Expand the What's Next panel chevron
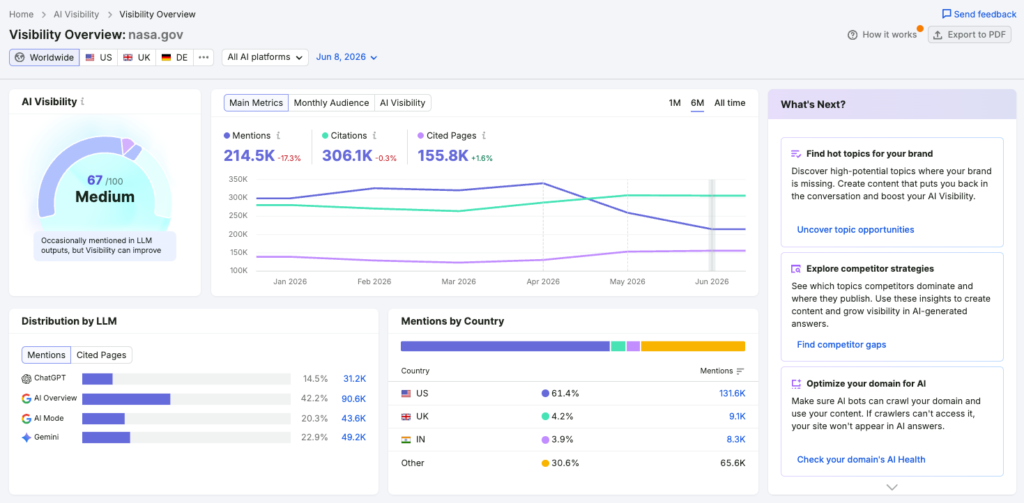This screenshot has width=1024, height=503. [x=892, y=487]
